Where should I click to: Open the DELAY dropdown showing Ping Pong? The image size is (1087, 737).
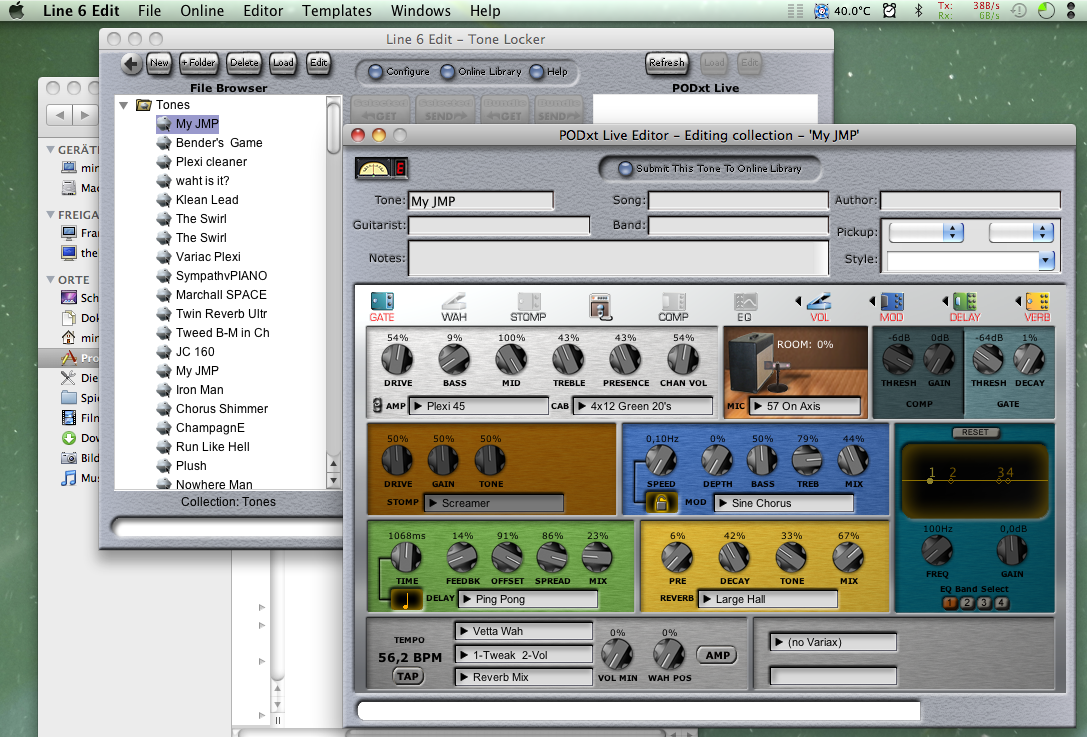coord(528,599)
